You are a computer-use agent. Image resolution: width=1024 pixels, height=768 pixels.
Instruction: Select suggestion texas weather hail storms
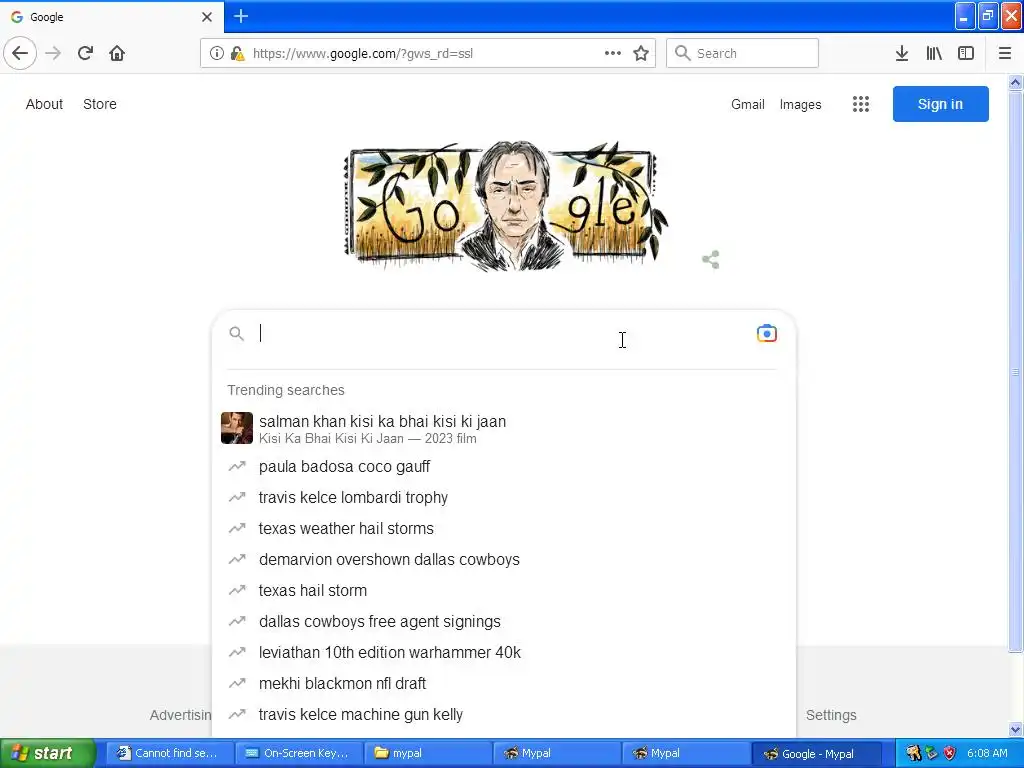click(x=504, y=528)
